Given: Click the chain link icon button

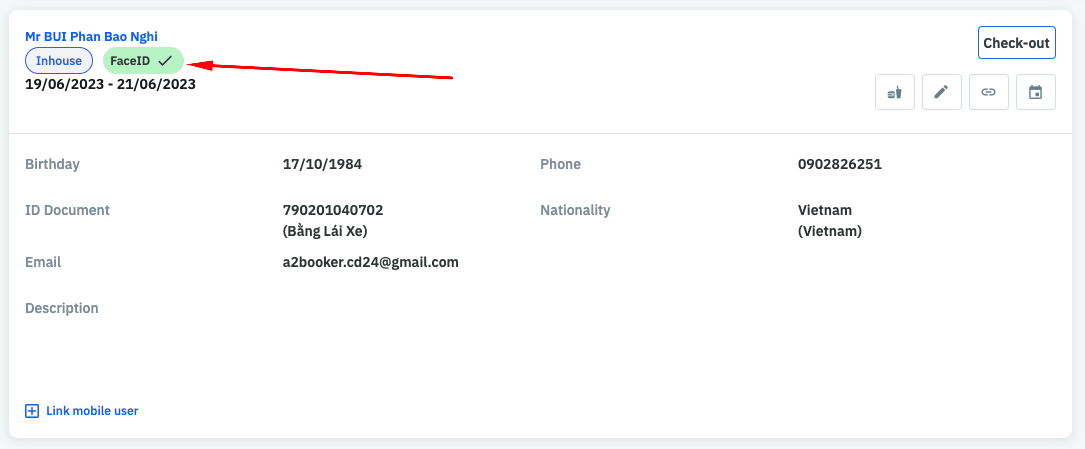Looking at the screenshot, I should [988, 92].
